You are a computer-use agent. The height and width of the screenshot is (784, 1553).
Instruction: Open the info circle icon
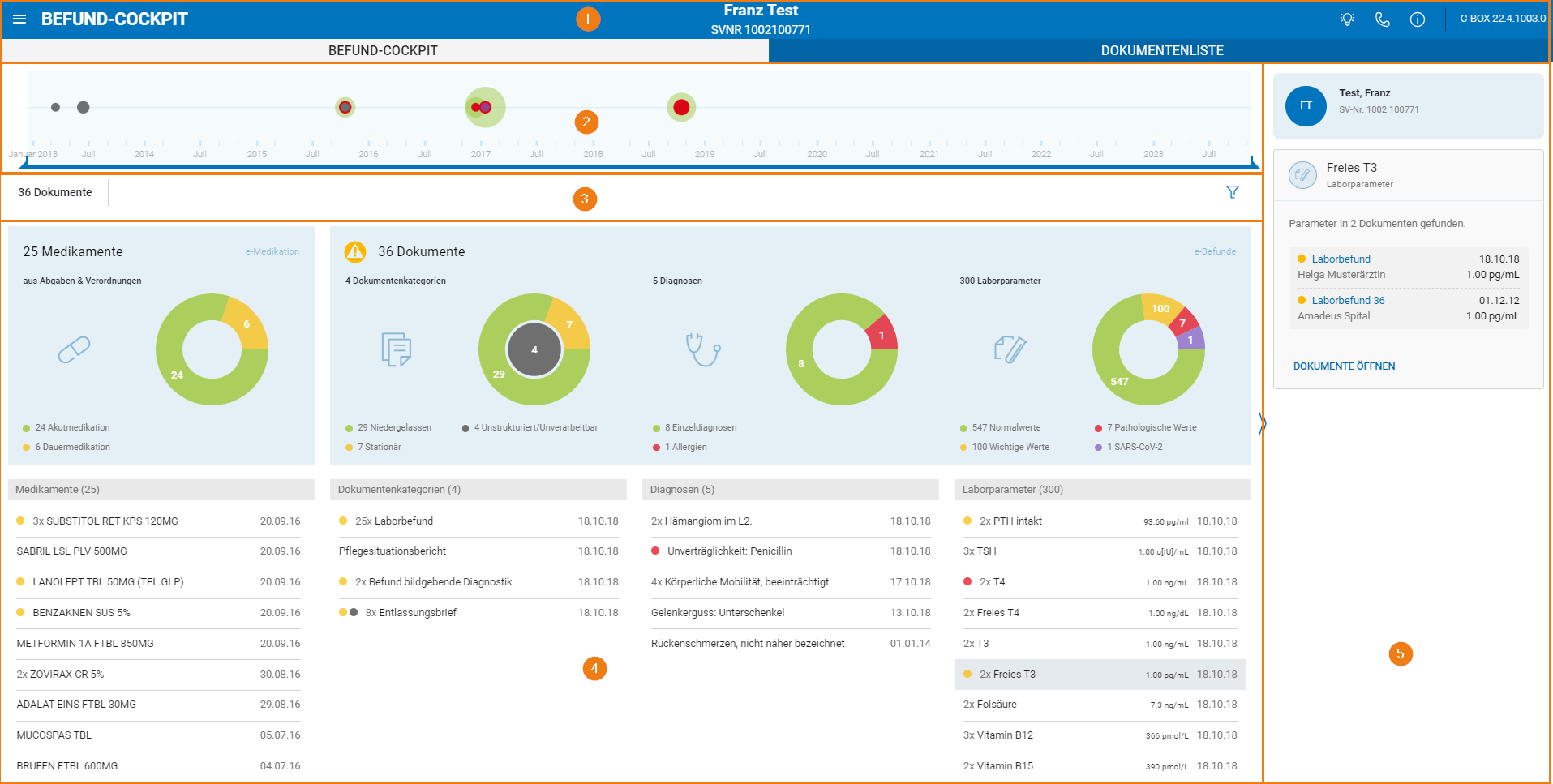(x=1417, y=19)
